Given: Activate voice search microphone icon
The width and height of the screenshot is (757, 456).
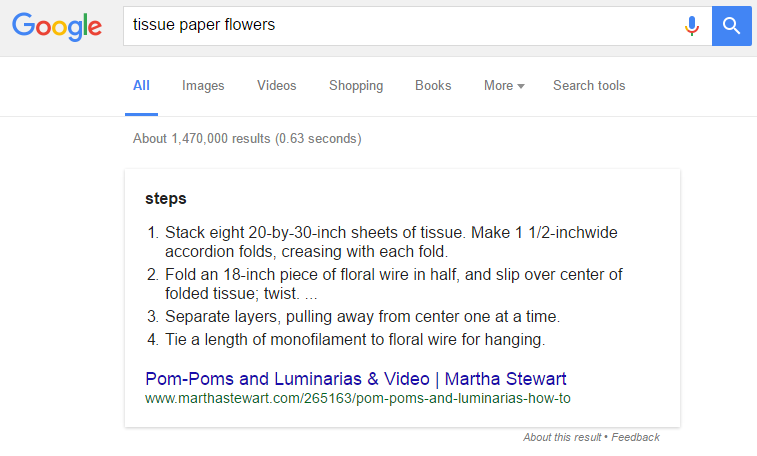Looking at the screenshot, I should click(x=691, y=26).
